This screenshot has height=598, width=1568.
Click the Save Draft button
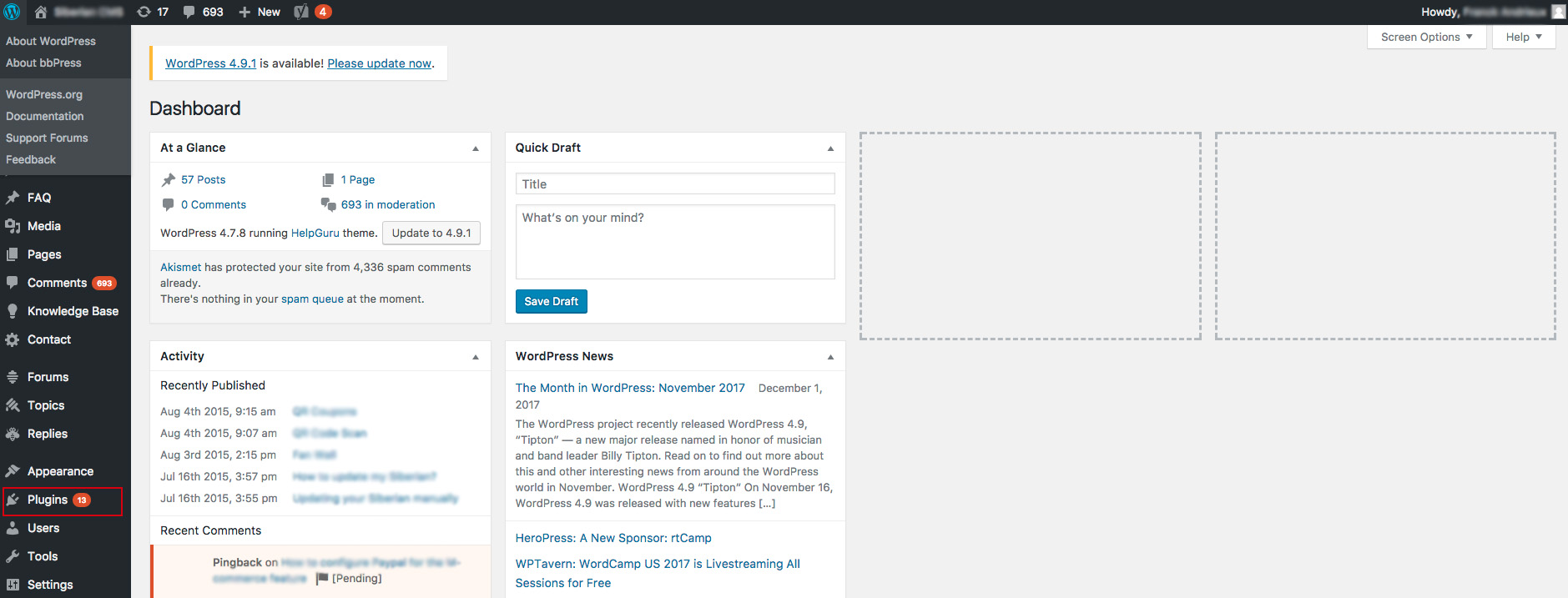pyautogui.click(x=551, y=301)
